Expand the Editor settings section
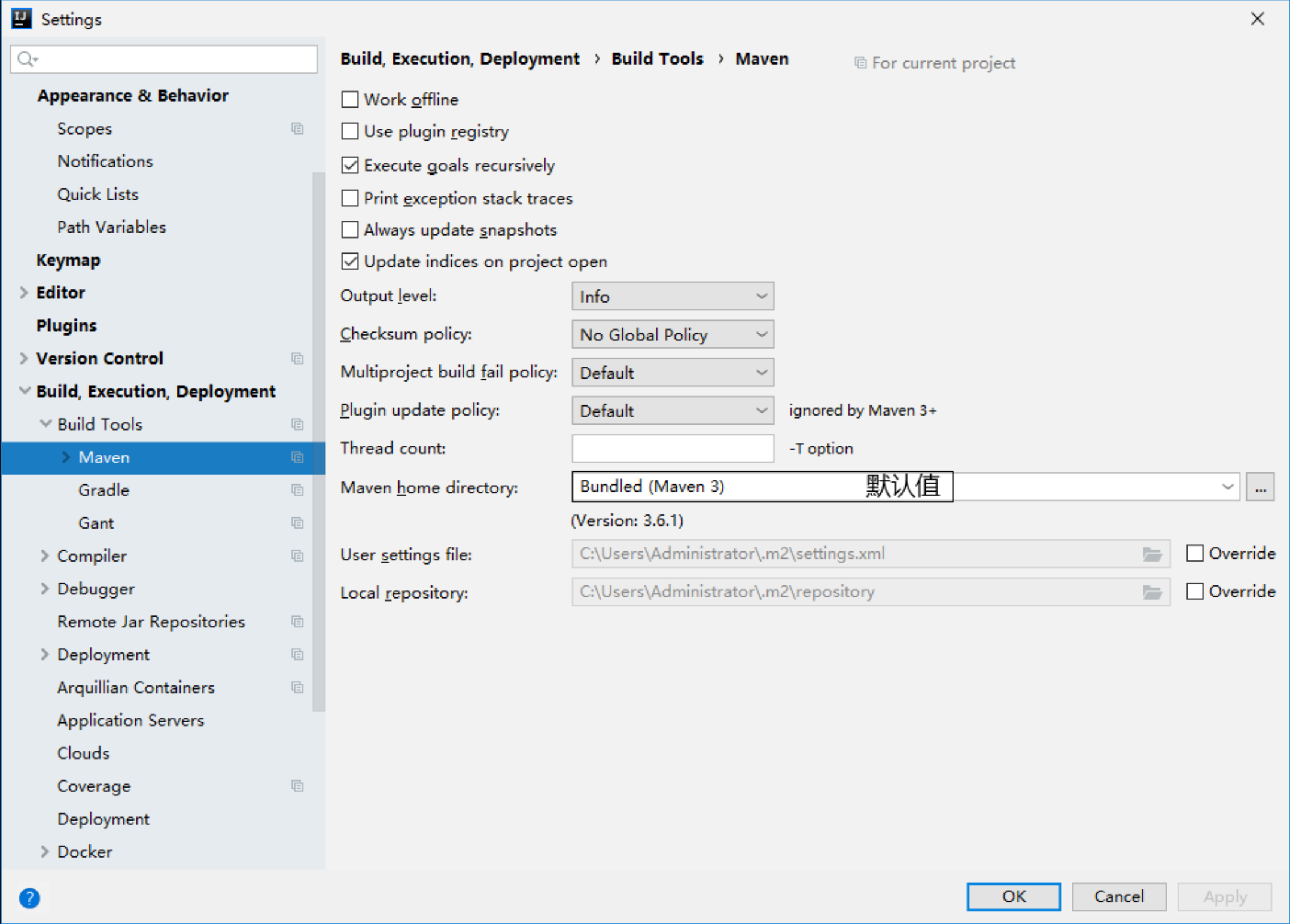The width and height of the screenshot is (1290, 924). coord(24,292)
